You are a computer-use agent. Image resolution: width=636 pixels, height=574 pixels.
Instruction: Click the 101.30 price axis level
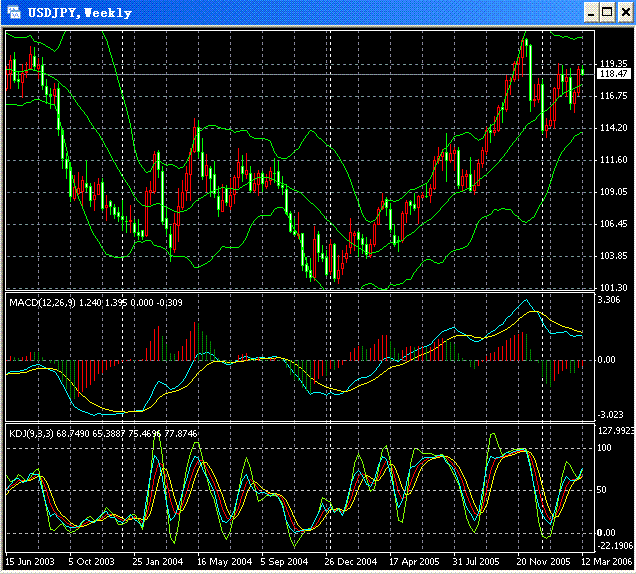pyautogui.click(x=613, y=288)
